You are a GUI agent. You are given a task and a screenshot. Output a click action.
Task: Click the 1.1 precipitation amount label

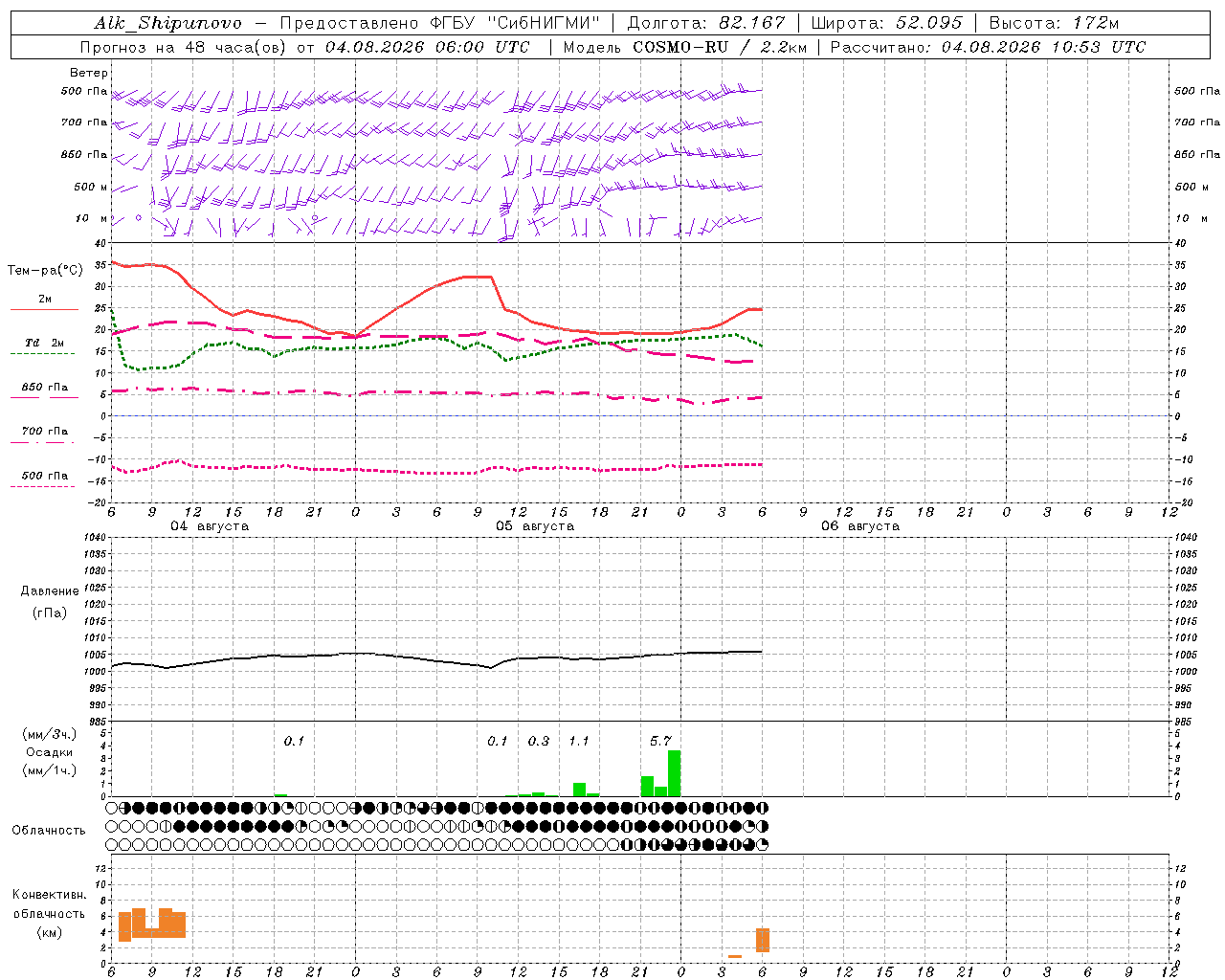(578, 741)
